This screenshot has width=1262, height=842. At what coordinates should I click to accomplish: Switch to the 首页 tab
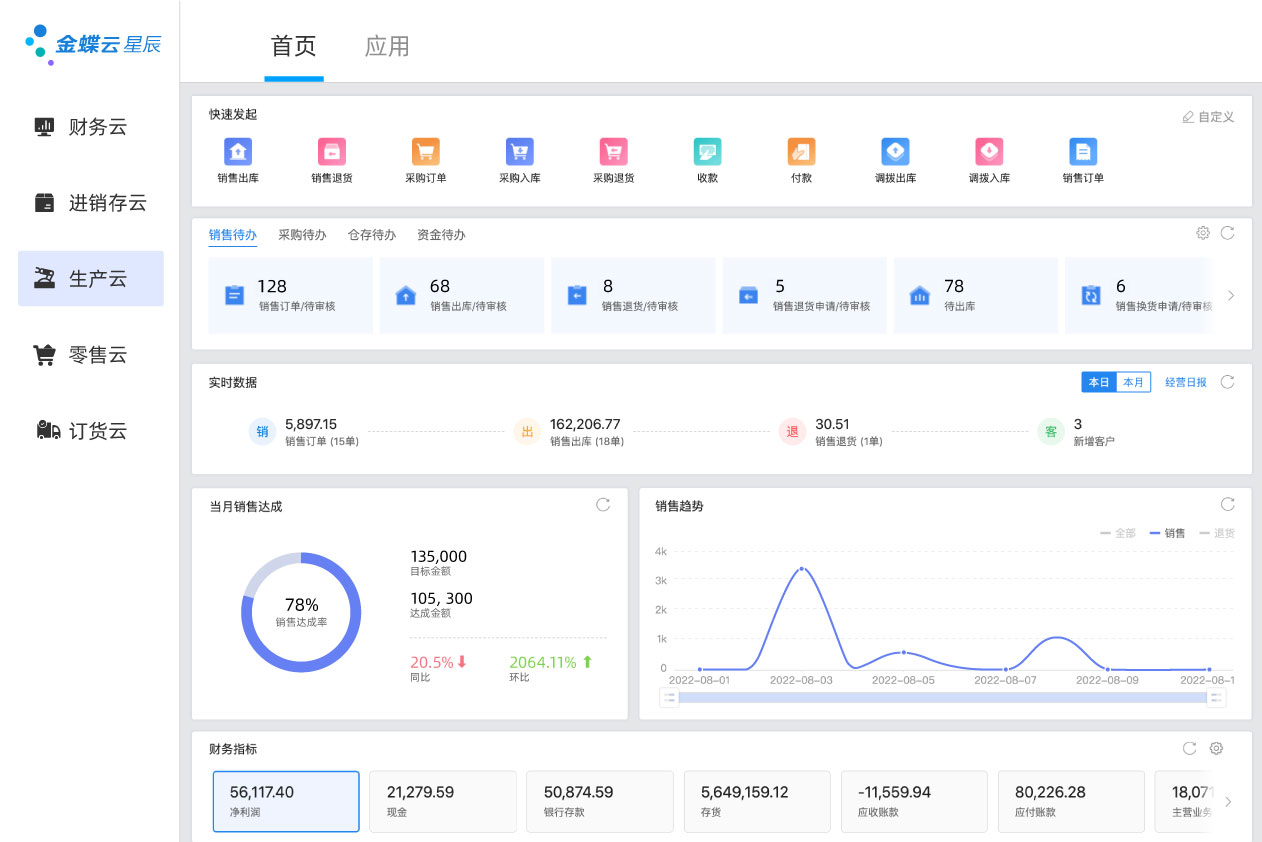[294, 46]
